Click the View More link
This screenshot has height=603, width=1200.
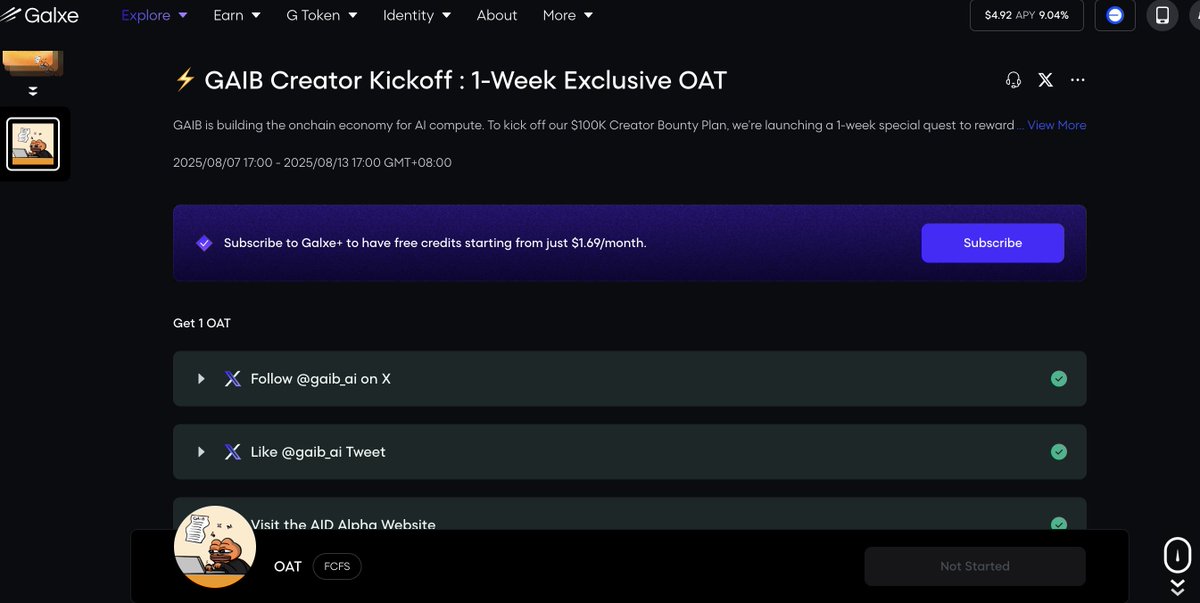click(x=1056, y=125)
